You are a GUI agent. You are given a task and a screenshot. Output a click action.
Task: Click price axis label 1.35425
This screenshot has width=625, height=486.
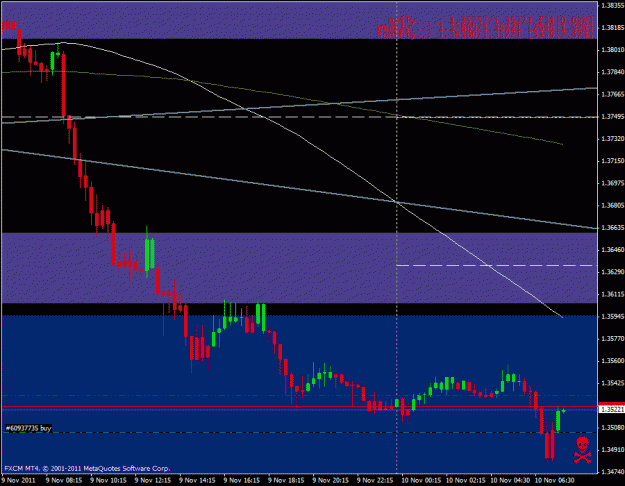click(x=613, y=383)
